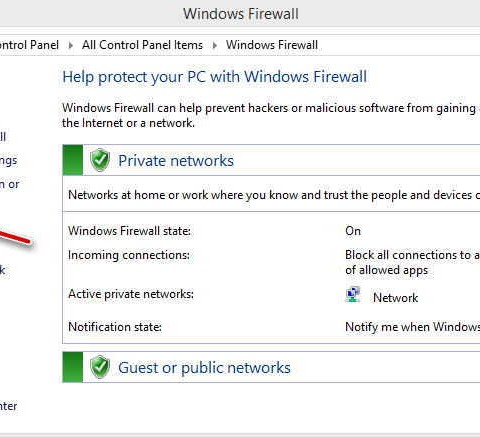Open sidebar link ending in "on or"

(x=9, y=184)
